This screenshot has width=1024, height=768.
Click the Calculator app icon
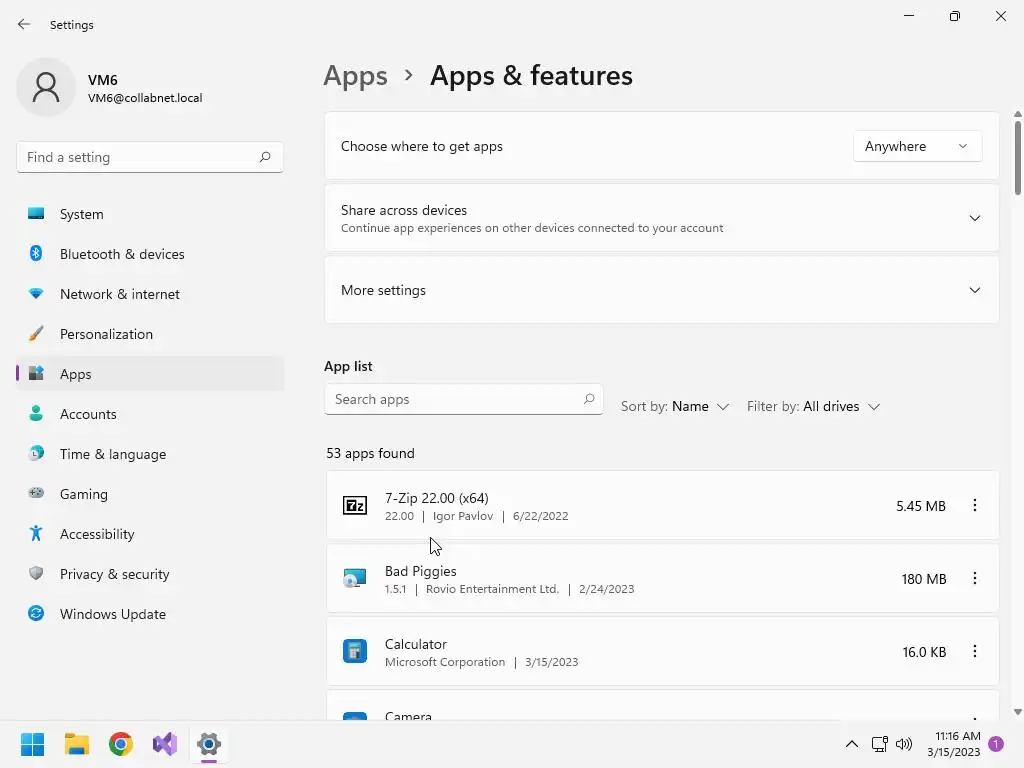(355, 652)
